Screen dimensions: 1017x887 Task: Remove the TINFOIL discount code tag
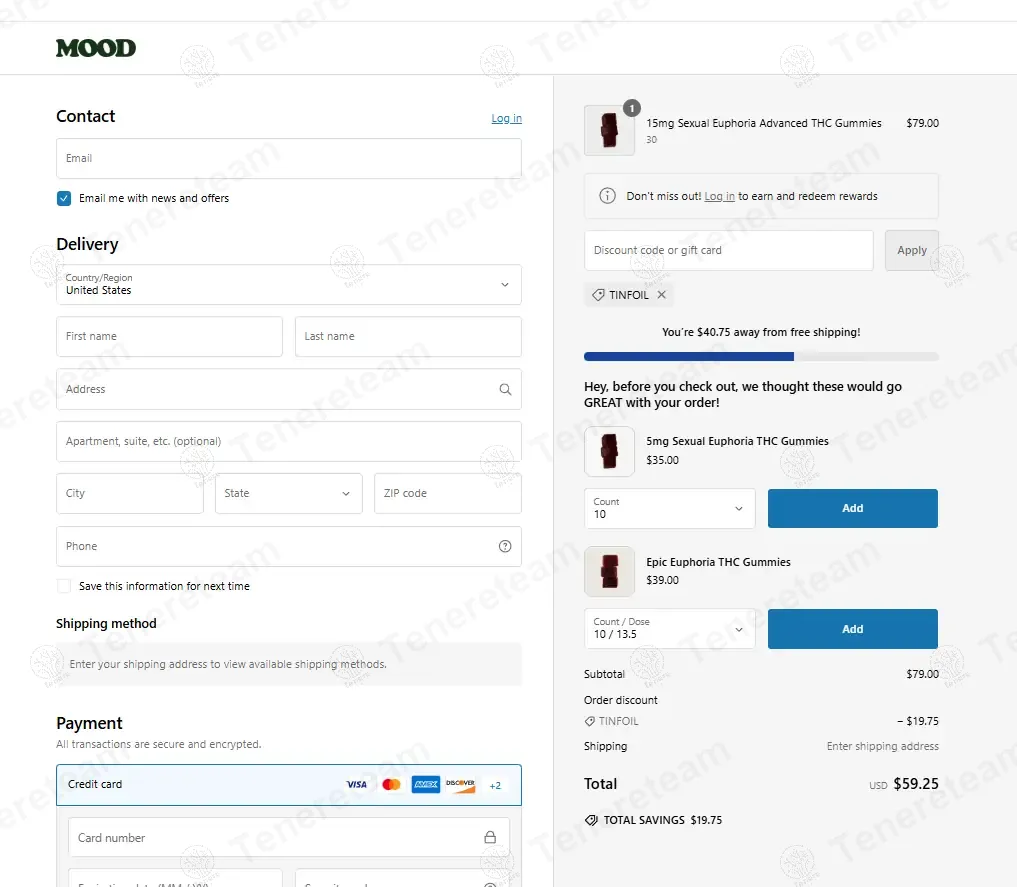(661, 295)
